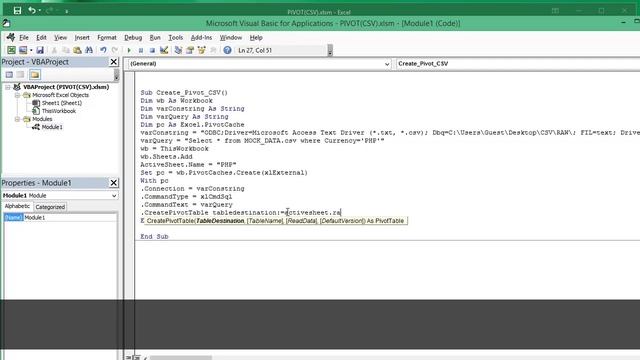Select the (Name) property row

click(60, 218)
